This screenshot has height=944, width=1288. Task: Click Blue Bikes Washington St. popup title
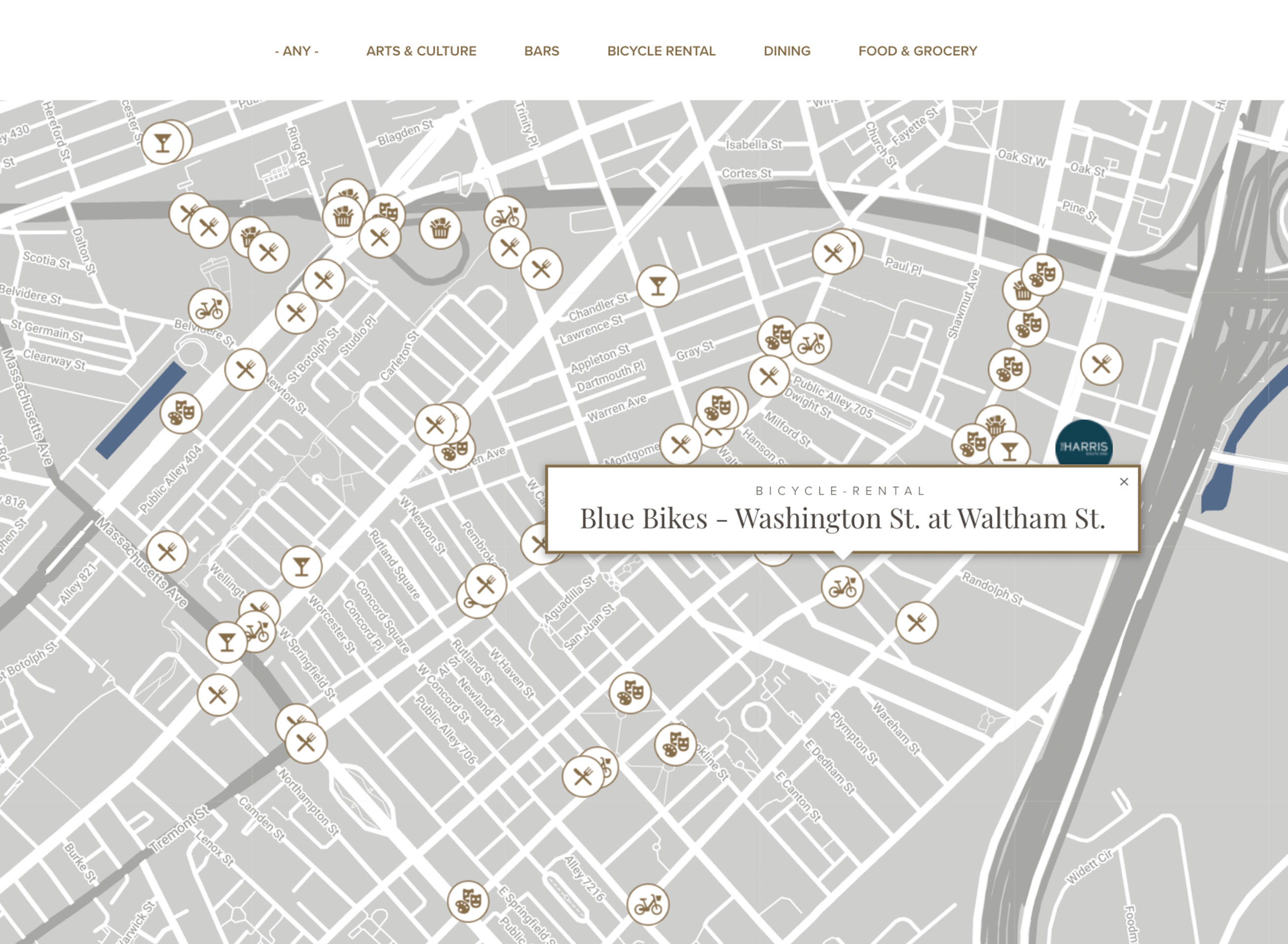coord(843,518)
